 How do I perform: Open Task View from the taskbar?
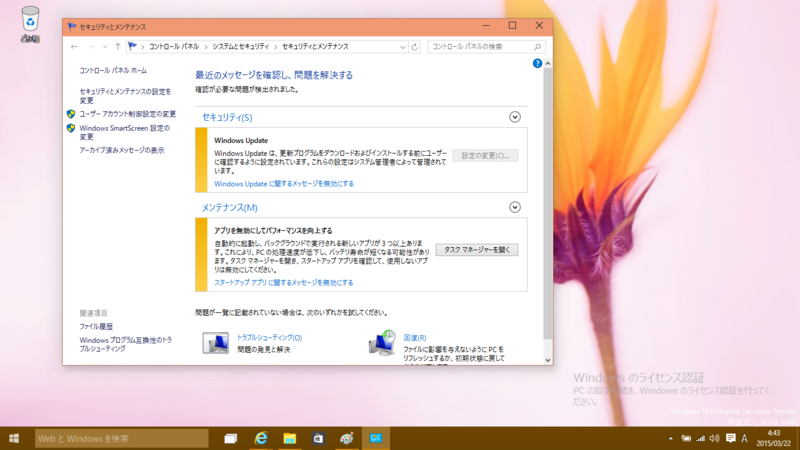tap(231, 438)
